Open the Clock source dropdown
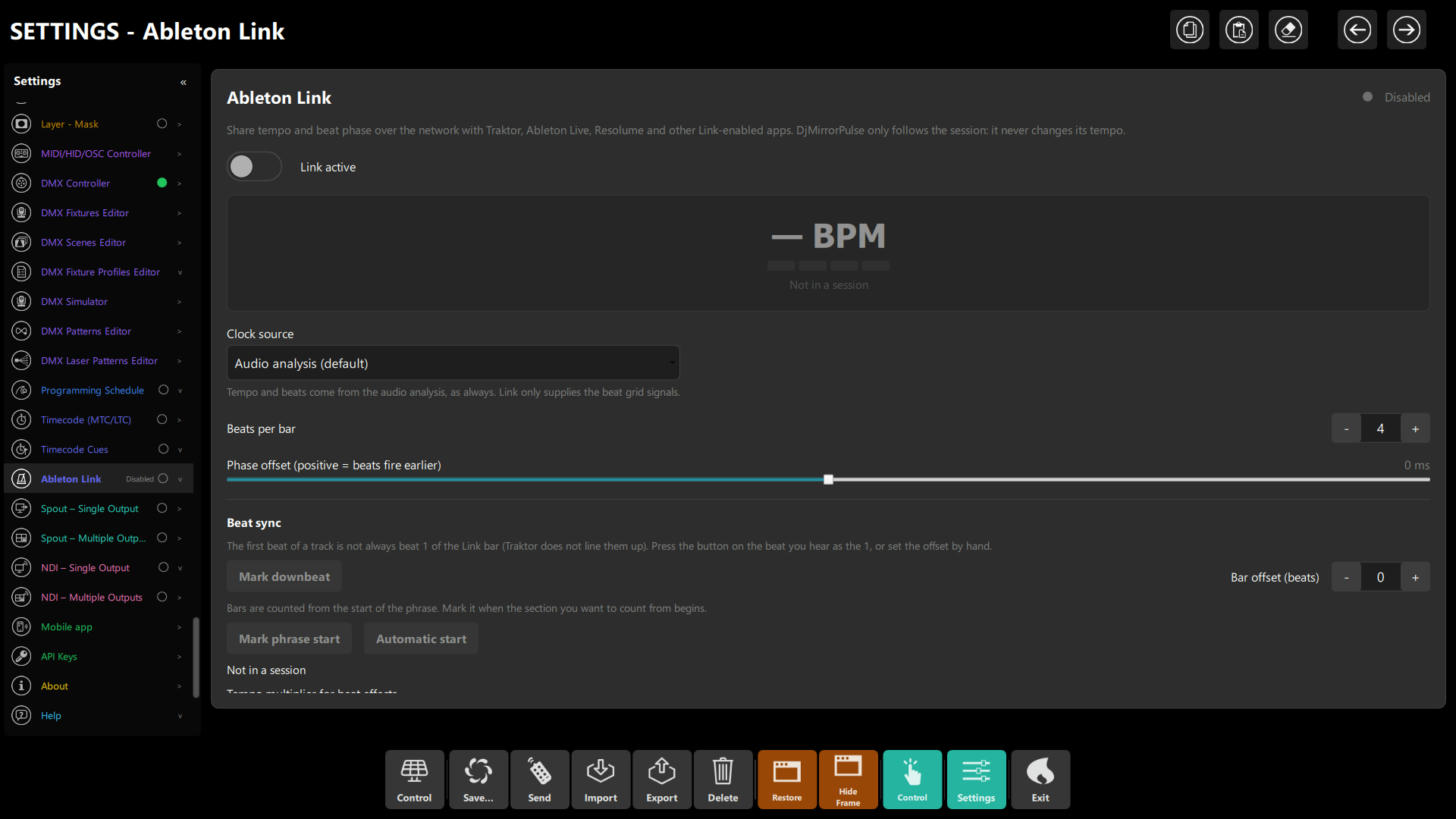This screenshot has width=1456, height=819. pos(453,363)
